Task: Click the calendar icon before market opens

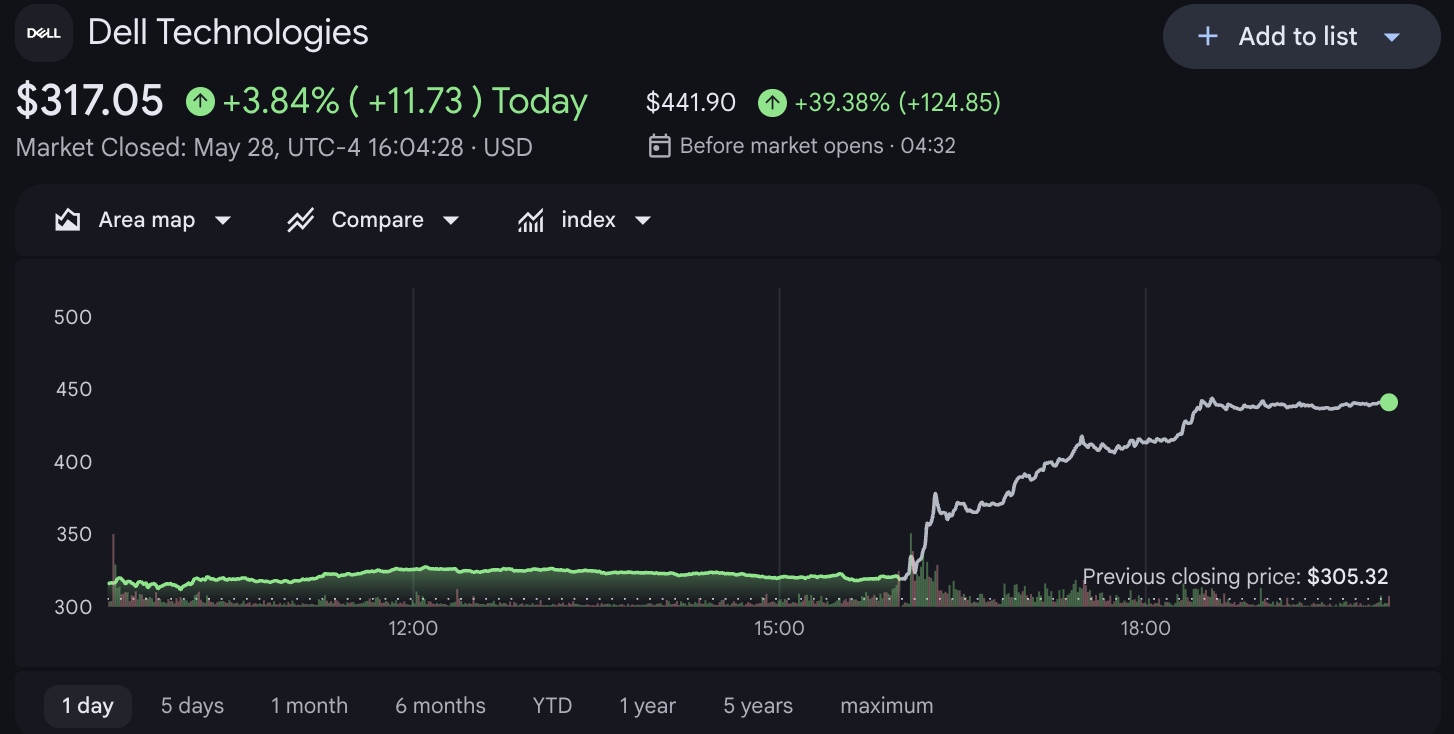Action: 659,146
